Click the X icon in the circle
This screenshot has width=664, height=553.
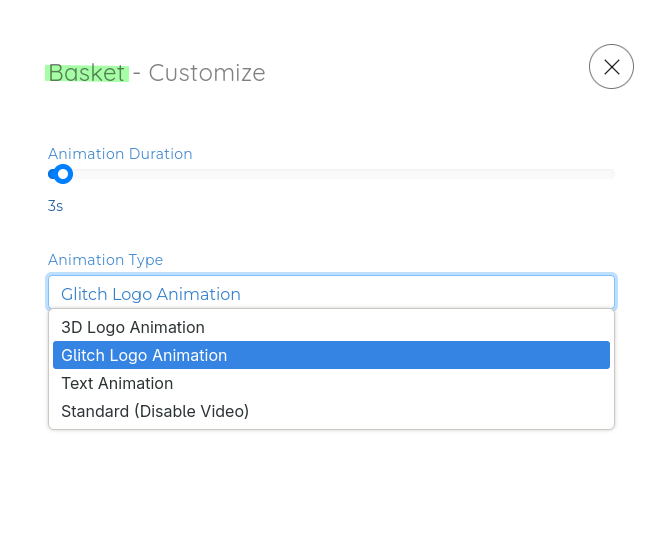click(x=611, y=67)
